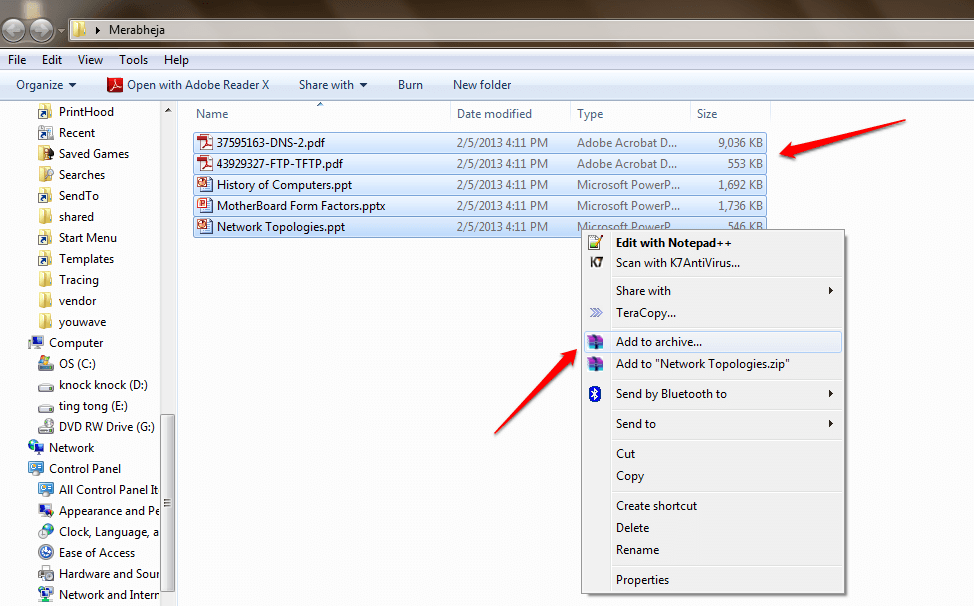Click icon of Network Topologies.ppt
This screenshot has height=606, width=974.
point(204,227)
